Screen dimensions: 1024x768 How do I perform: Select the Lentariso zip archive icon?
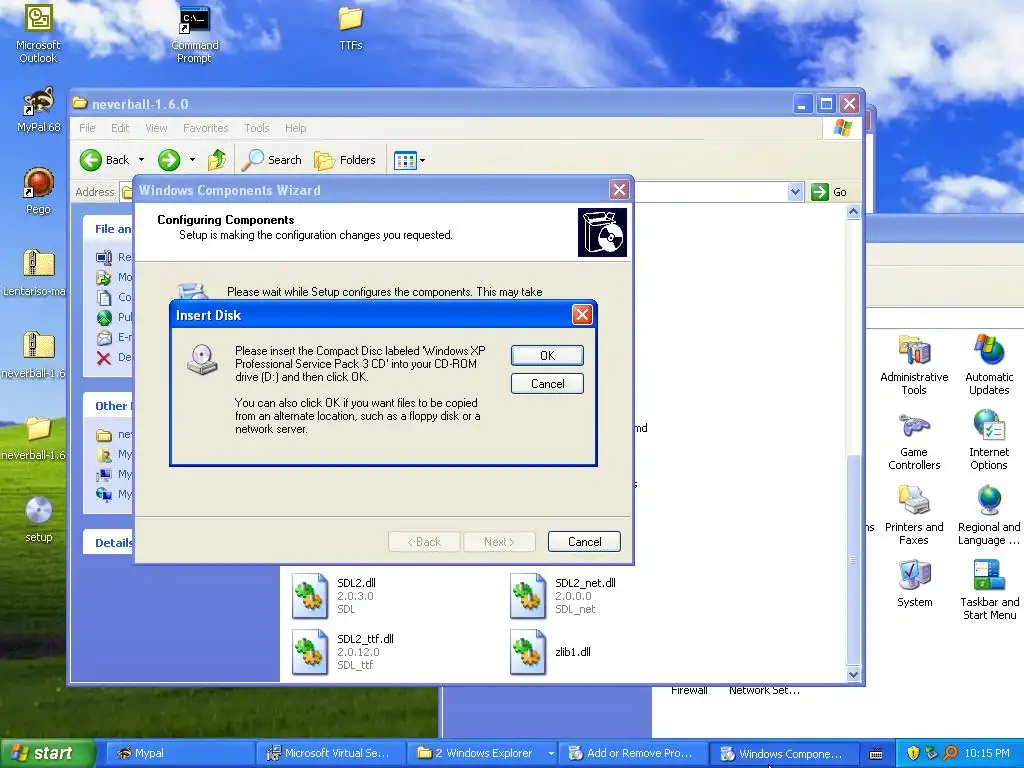pyautogui.click(x=38, y=273)
